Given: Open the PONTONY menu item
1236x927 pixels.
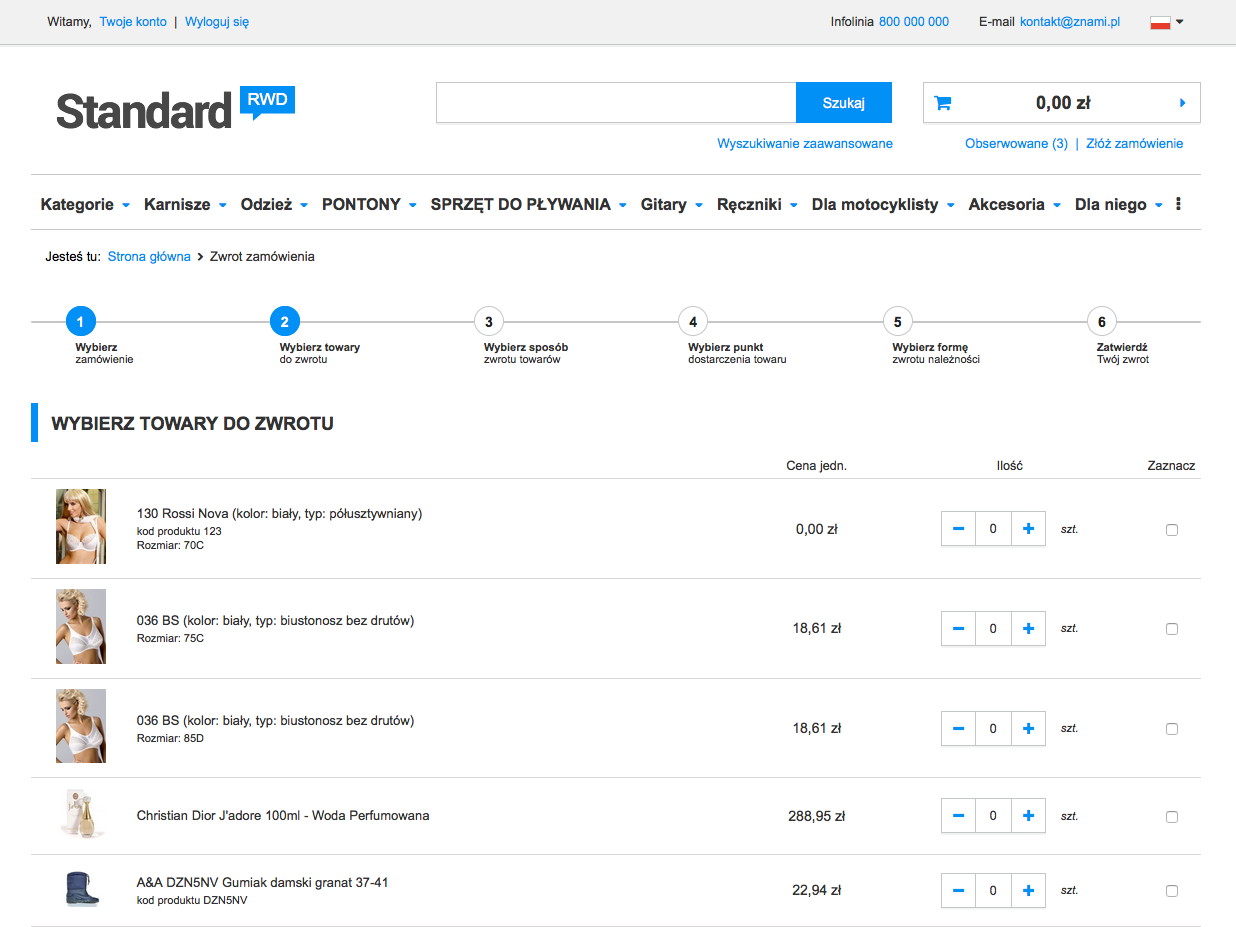Looking at the screenshot, I should click(368, 204).
